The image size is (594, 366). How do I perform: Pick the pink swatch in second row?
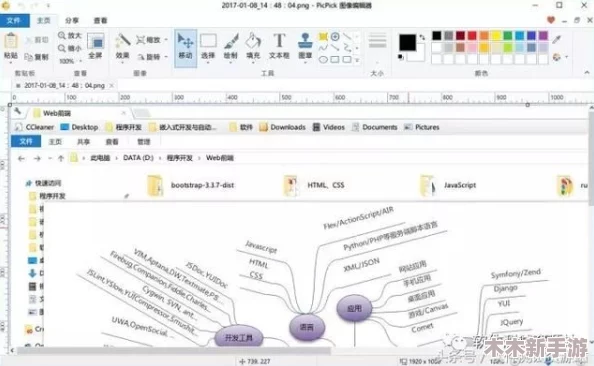coord(472,47)
